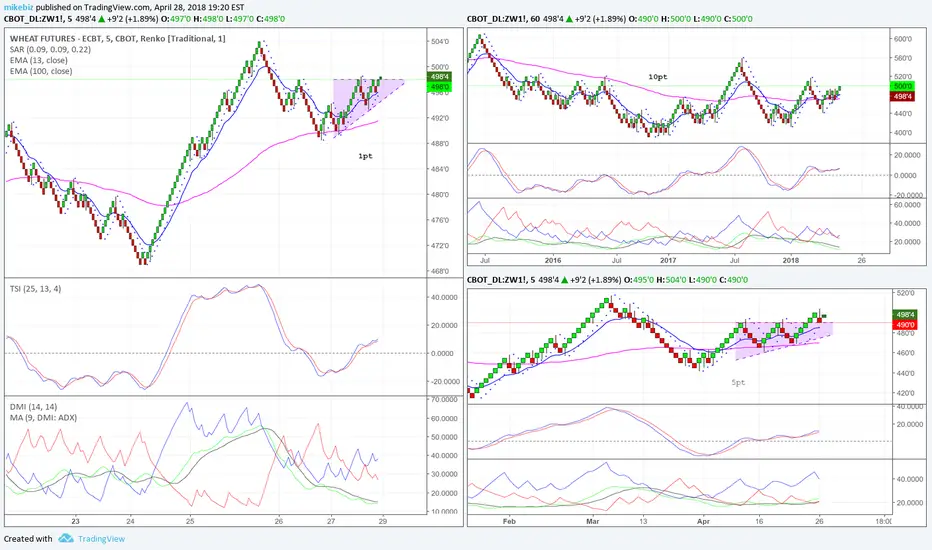Select the WHEAT FUTURES - ECBT Renko legend title
The height and width of the screenshot is (550, 932).
coord(118,38)
